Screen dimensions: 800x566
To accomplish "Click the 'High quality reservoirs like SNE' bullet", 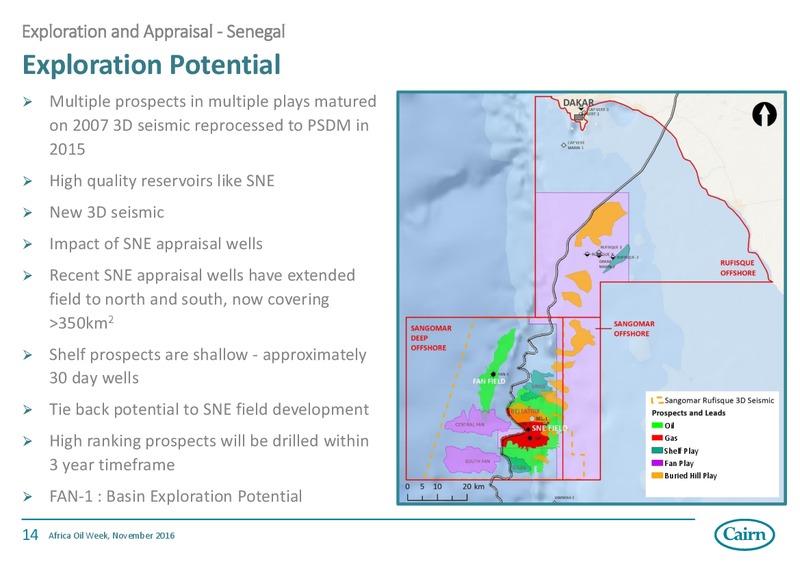I will click(x=162, y=181).
